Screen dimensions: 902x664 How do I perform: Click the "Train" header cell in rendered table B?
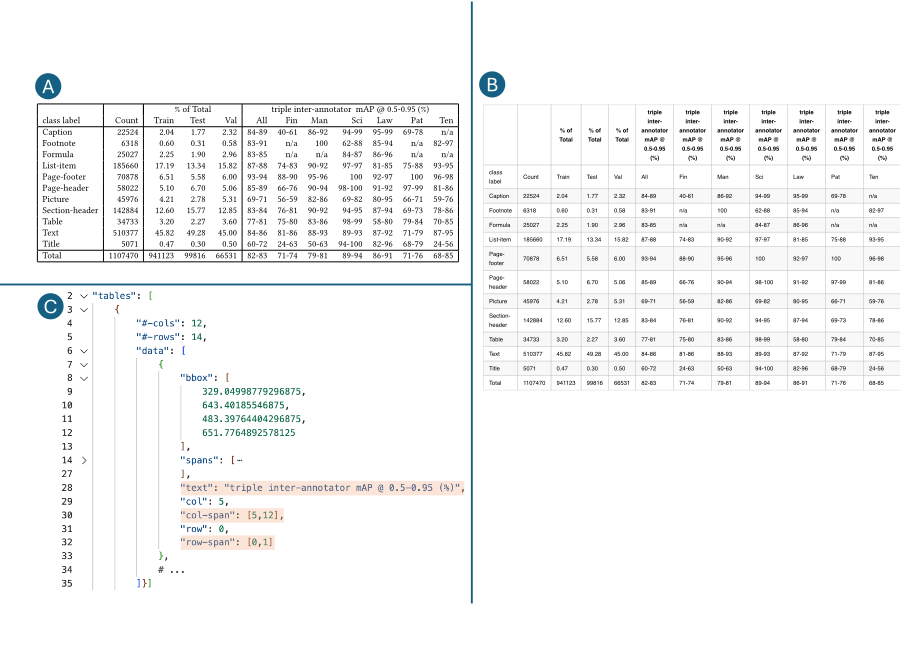click(563, 177)
